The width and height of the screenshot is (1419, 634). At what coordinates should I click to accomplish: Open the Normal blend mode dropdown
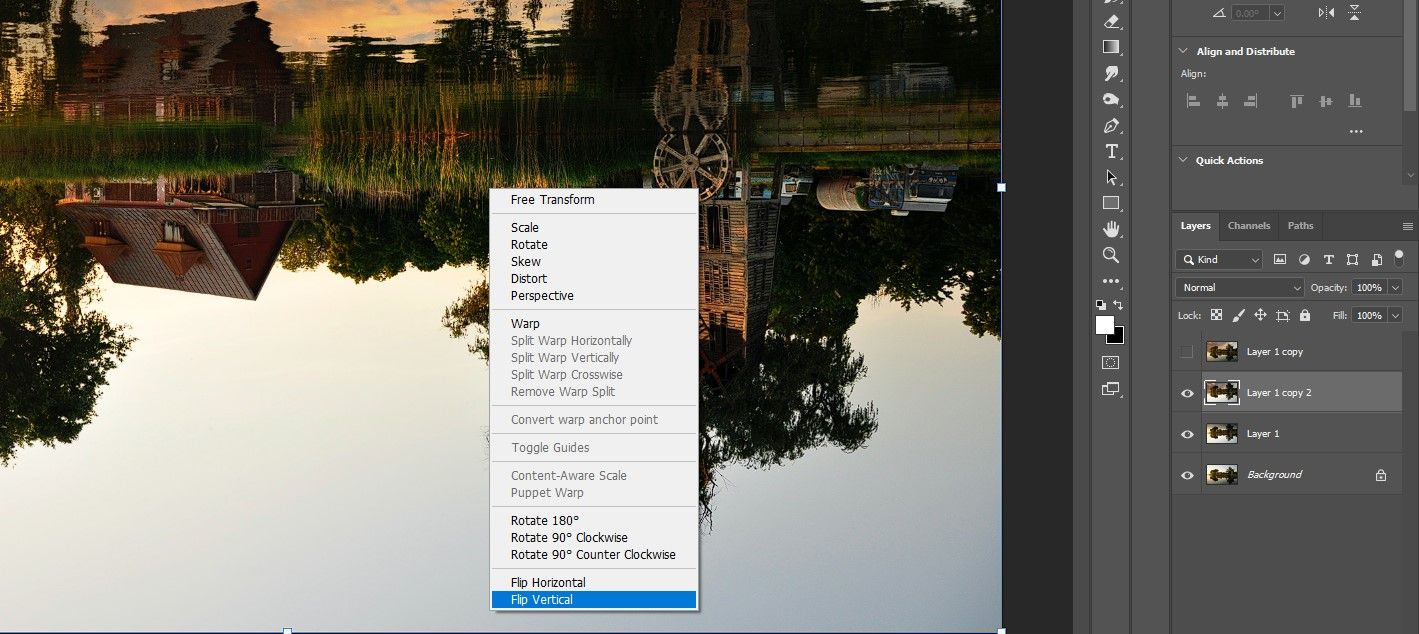(x=1240, y=287)
